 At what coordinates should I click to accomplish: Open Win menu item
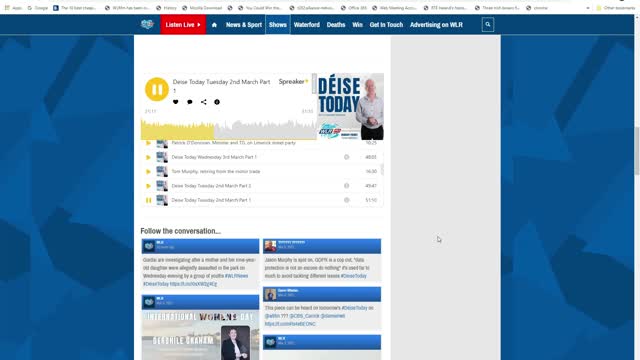point(358,24)
